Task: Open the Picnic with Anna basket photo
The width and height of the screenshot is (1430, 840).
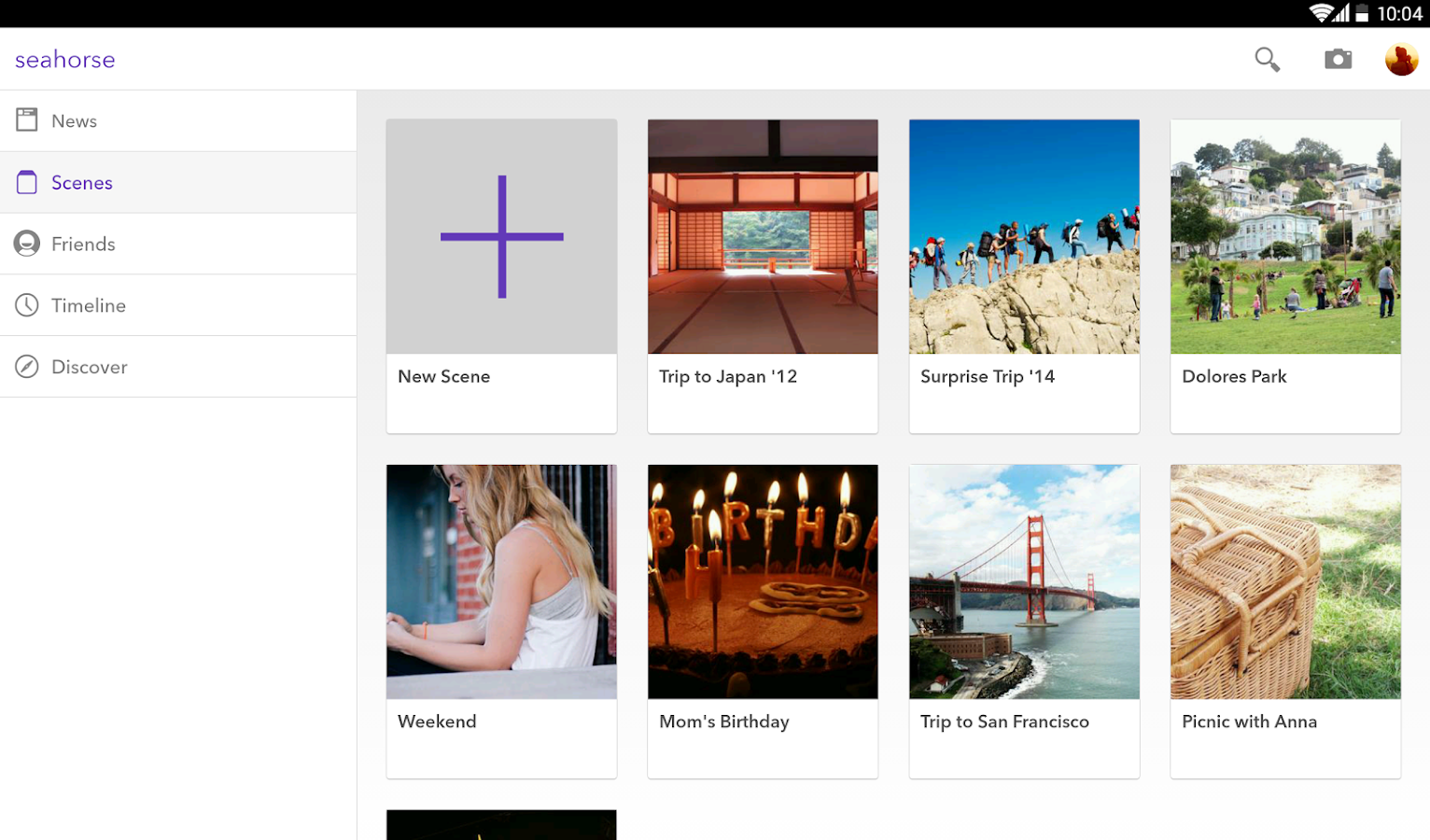Action: 1285,581
